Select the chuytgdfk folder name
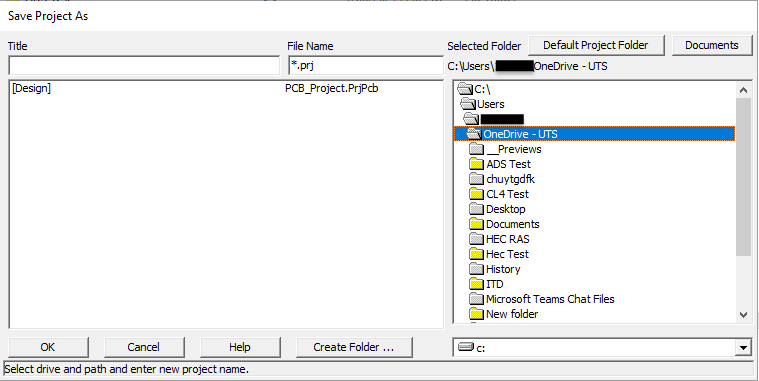The image size is (759, 381). pyautogui.click(x=510, y=179)
